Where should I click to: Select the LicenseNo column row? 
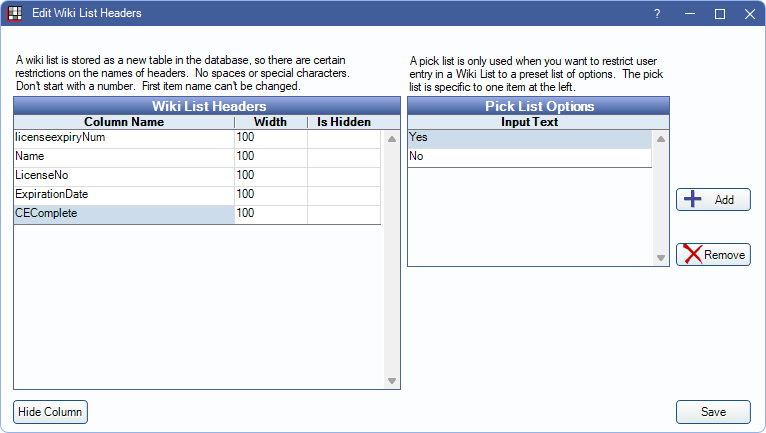click(x=123, y=176)
